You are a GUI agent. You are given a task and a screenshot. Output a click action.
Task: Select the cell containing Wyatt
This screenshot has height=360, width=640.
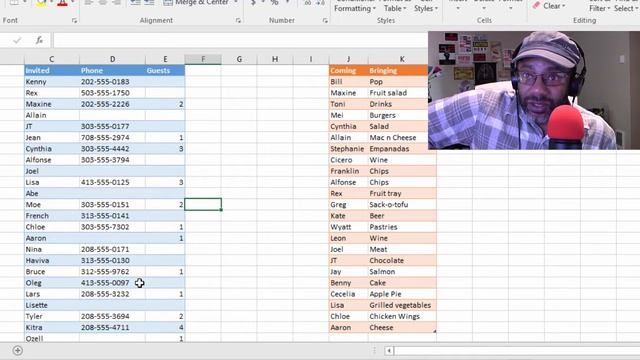(x=348, y=227)
